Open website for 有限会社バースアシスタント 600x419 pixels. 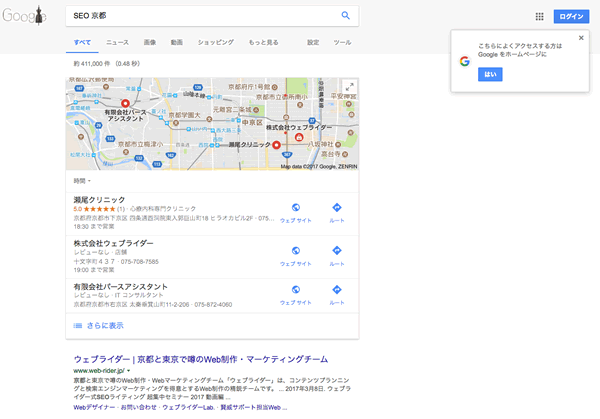coord(296,294)
